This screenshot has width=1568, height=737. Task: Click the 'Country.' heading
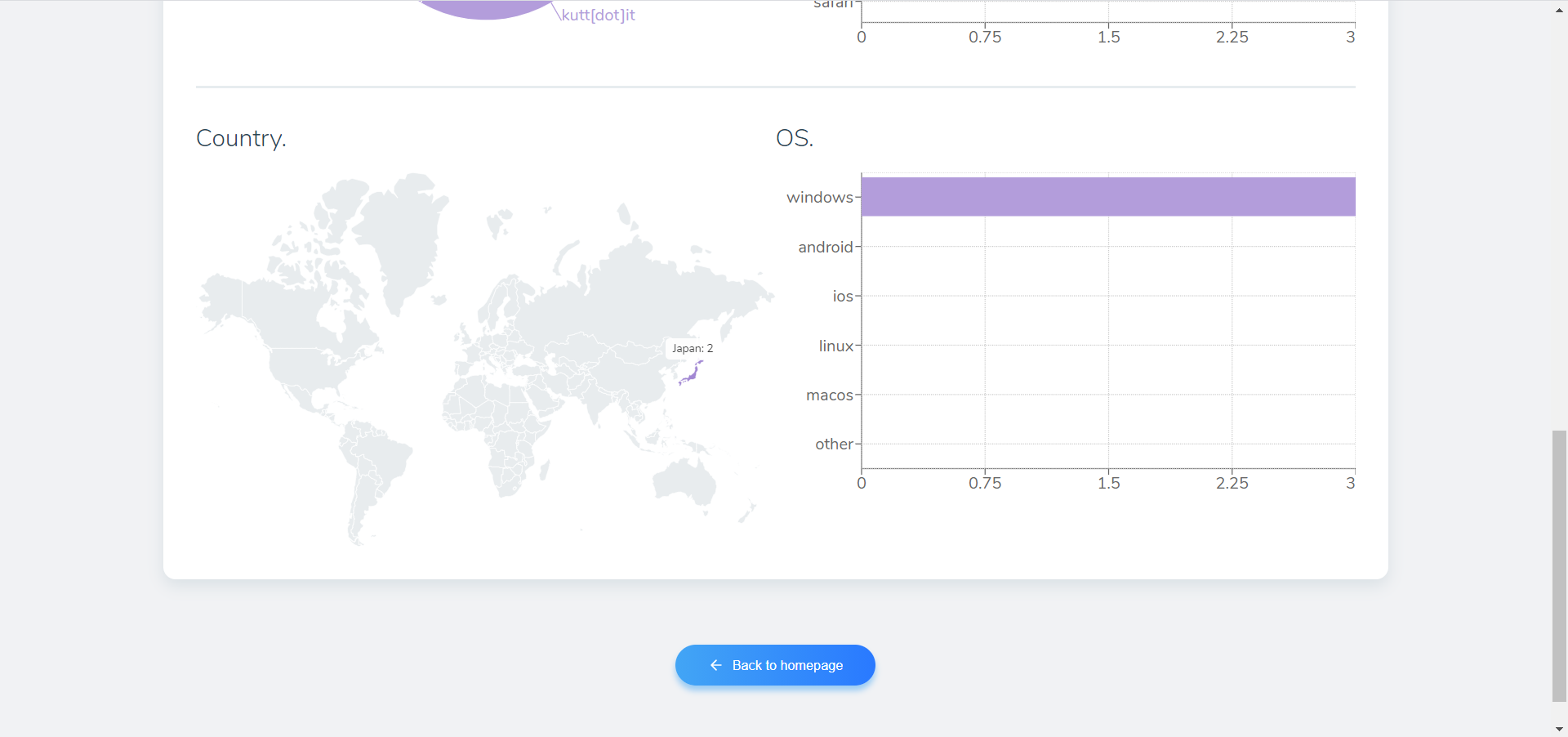(241, 138)
